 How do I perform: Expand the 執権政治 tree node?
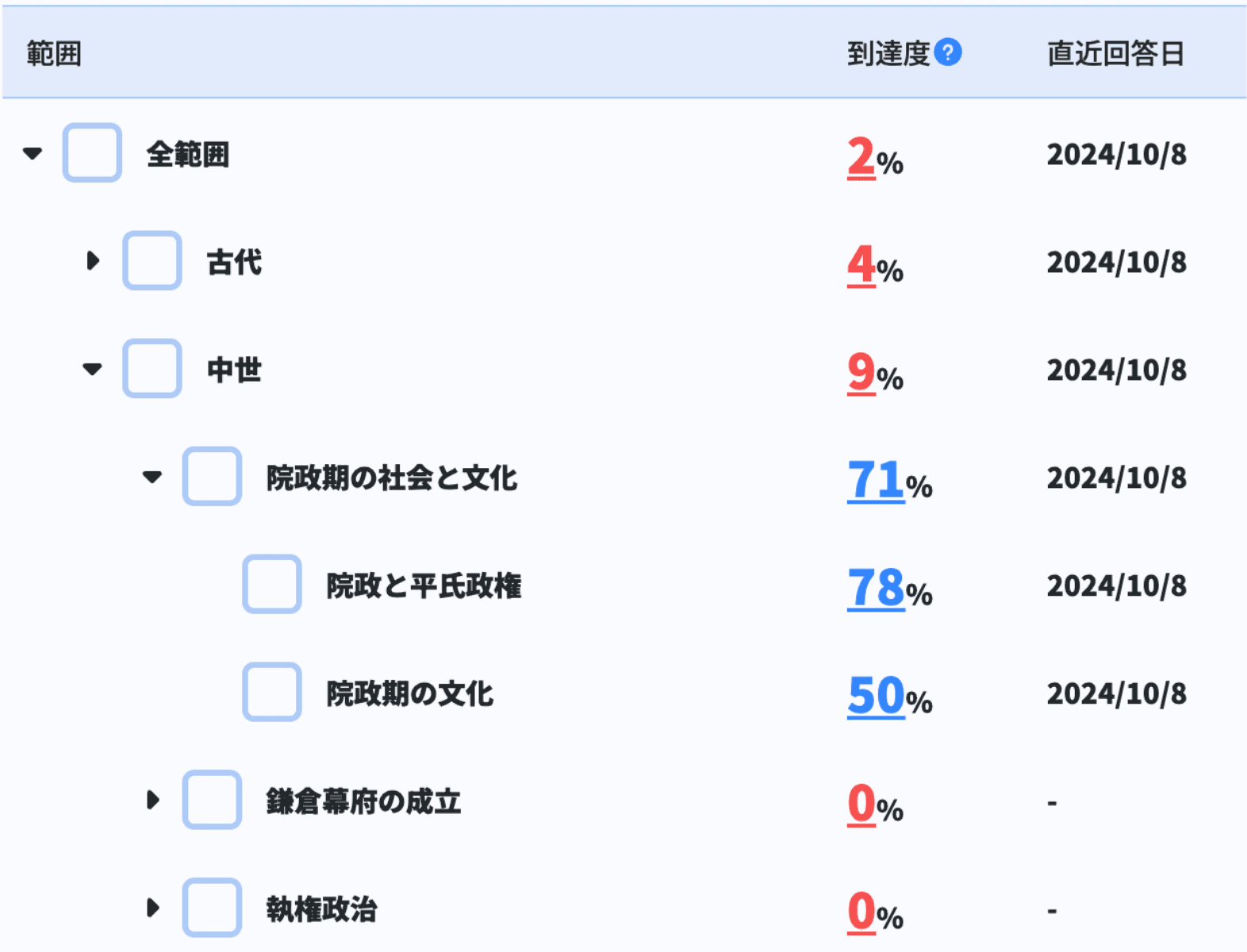(152, 909)
